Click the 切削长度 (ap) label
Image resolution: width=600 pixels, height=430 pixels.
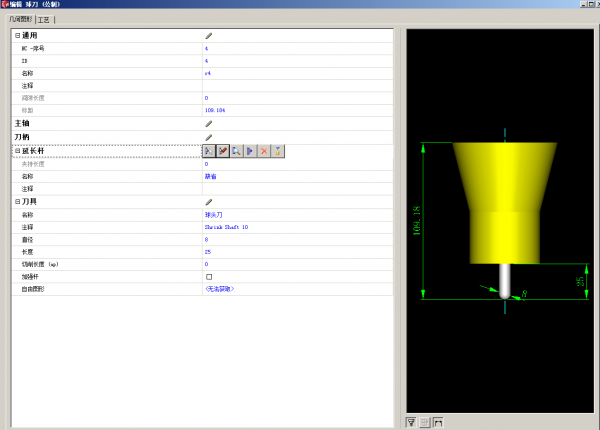tap(40, 264)
